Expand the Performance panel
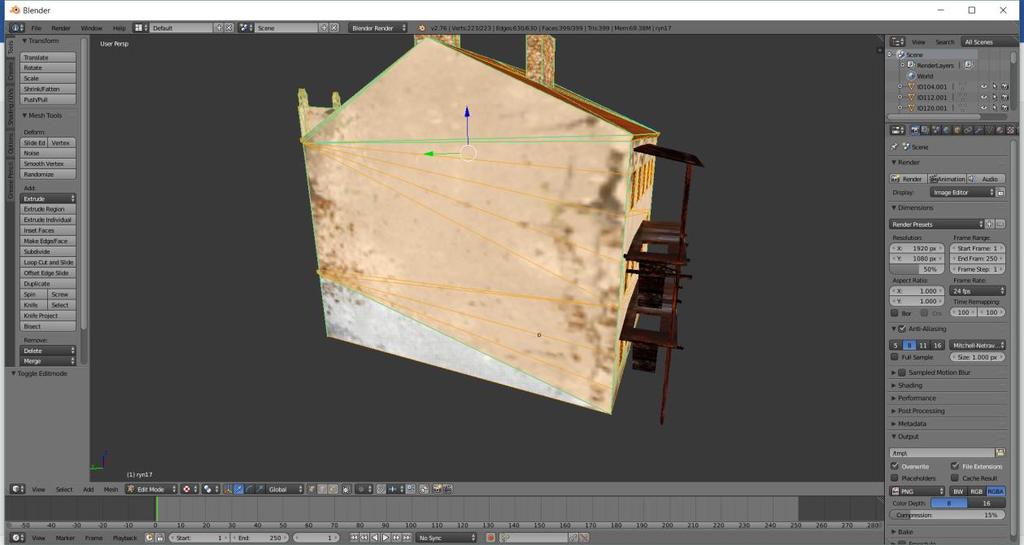Screen dimensions: 1024x545 tap(916, 398)
